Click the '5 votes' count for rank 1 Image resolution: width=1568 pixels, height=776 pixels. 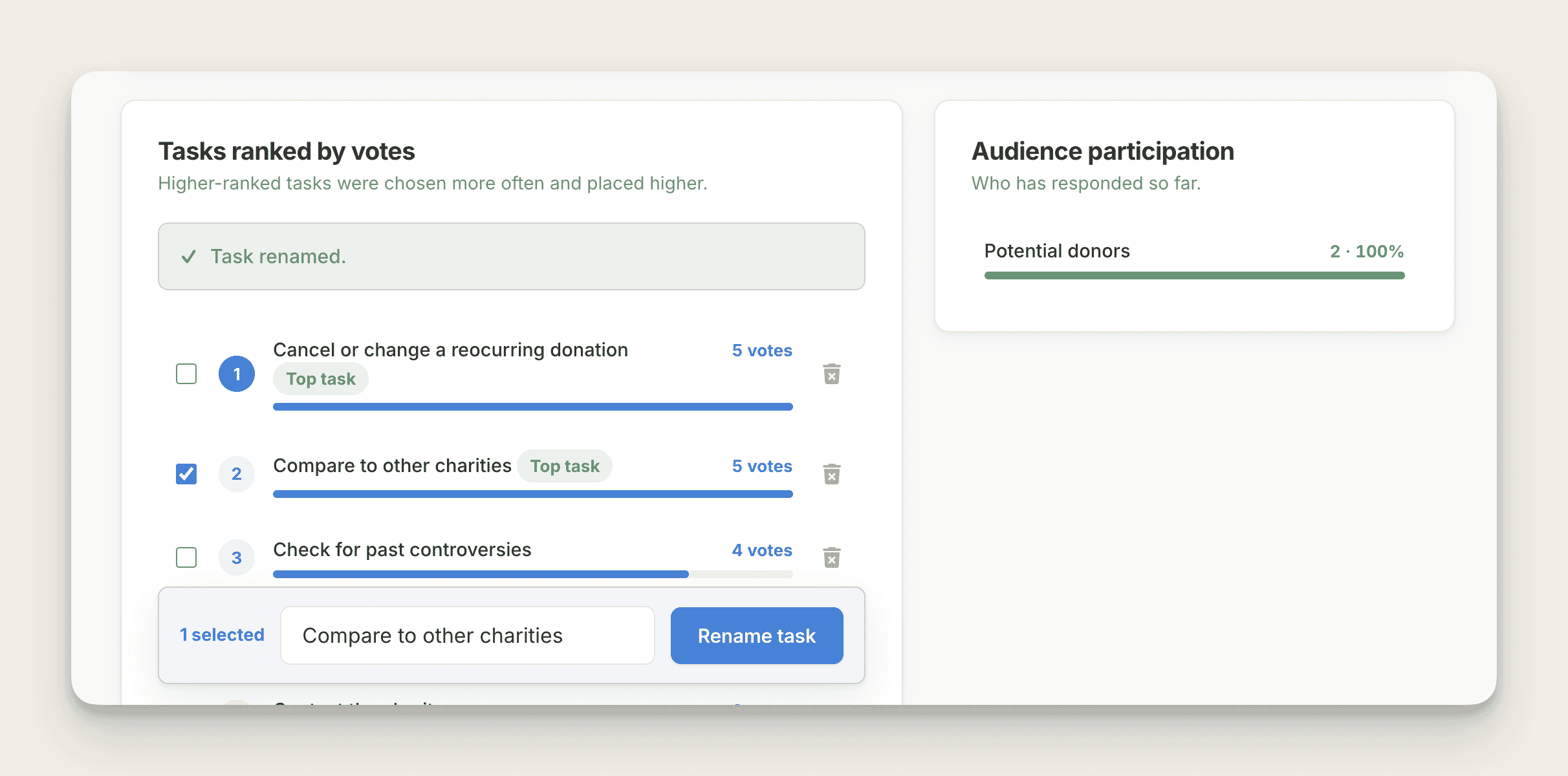(x=762, y=350)
